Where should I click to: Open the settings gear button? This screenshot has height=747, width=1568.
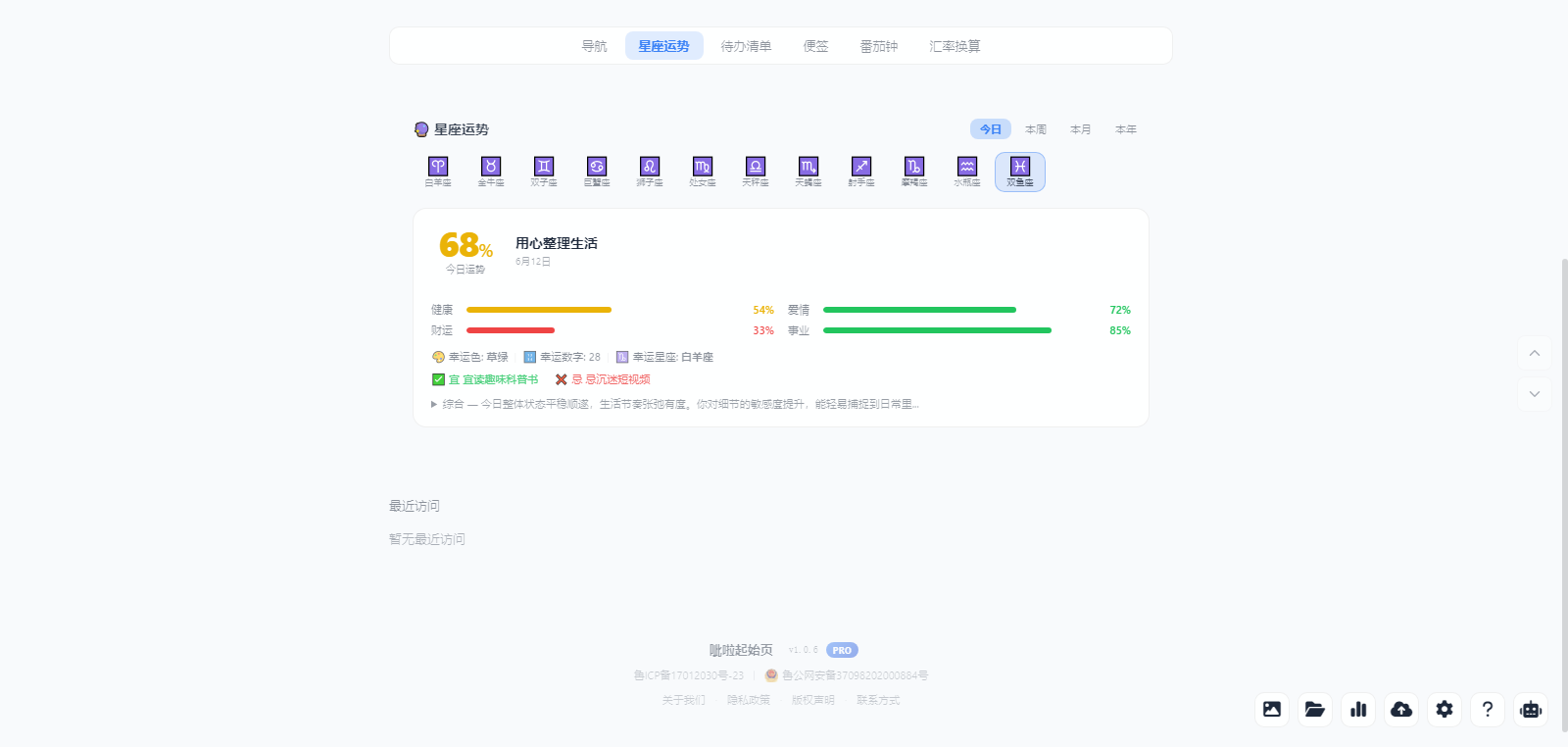[x=1445, y=709]
